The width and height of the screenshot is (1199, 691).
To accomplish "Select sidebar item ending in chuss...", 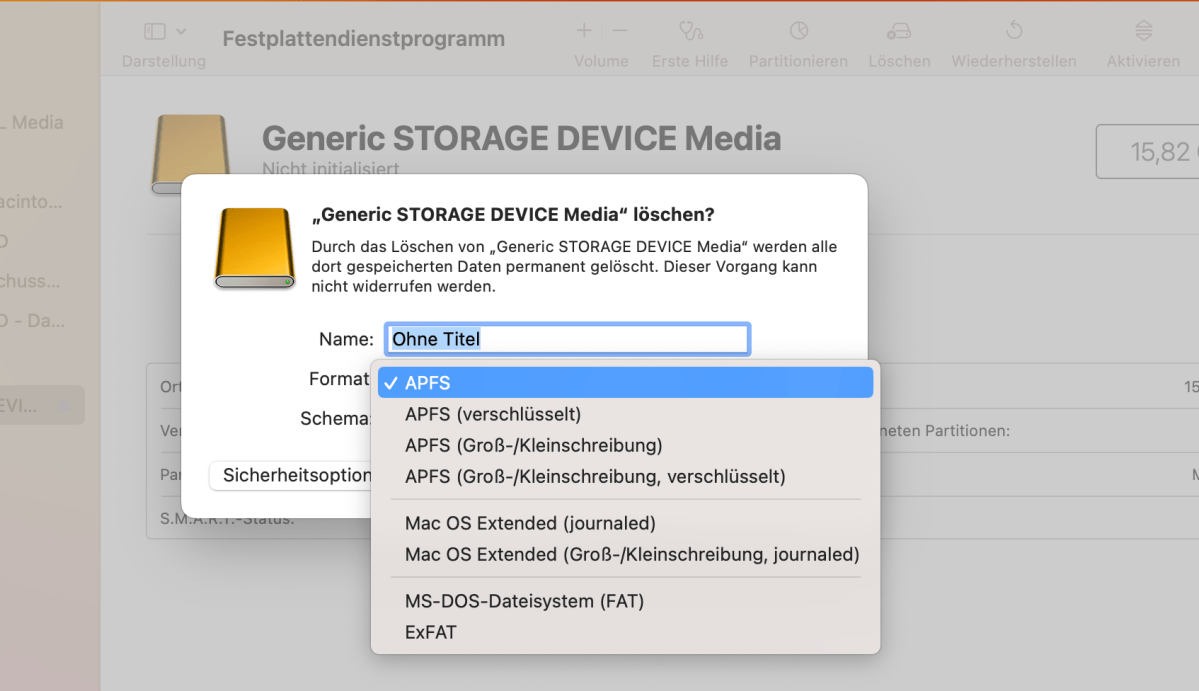I will [31, 281].
